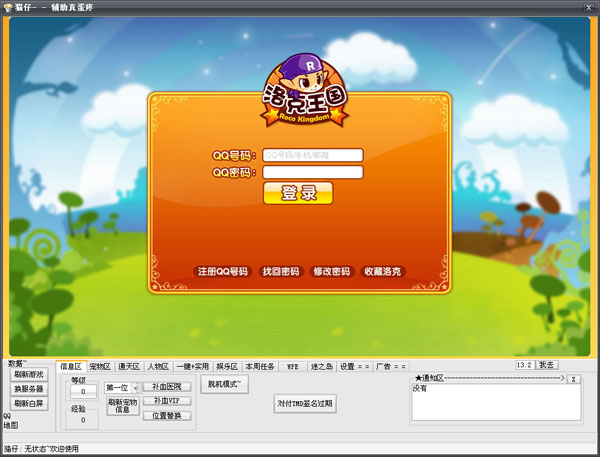
Task: Click the 13.2 version number field
Action: 524,365
